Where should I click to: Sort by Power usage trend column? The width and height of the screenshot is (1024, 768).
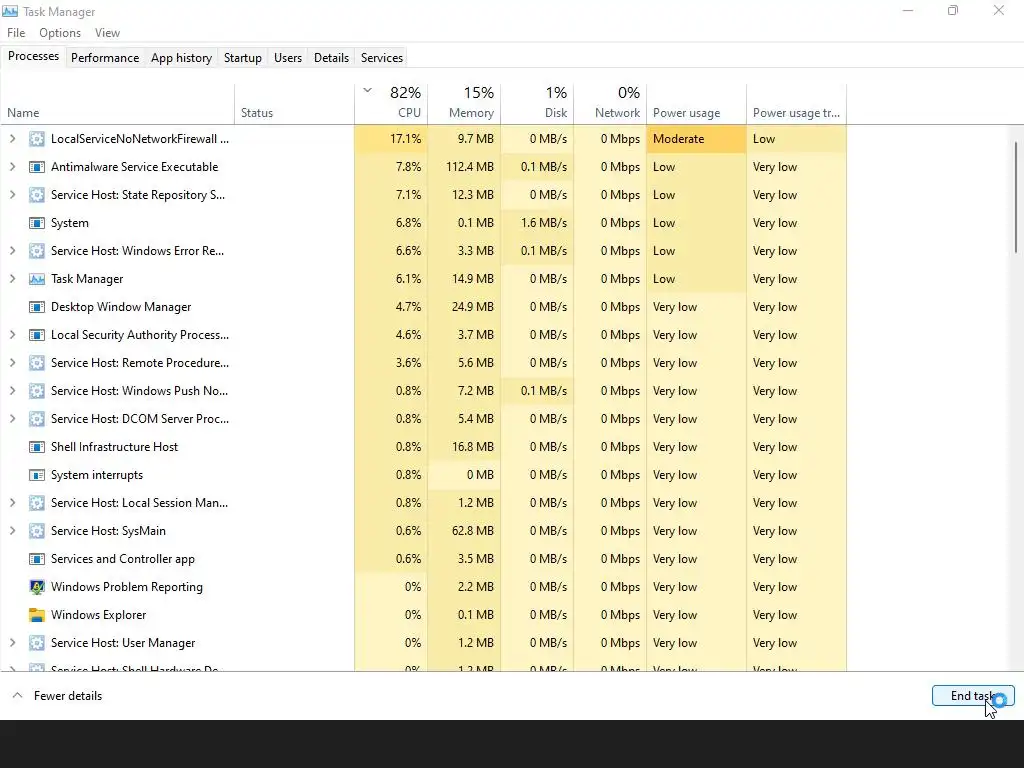tap(797, 104)
